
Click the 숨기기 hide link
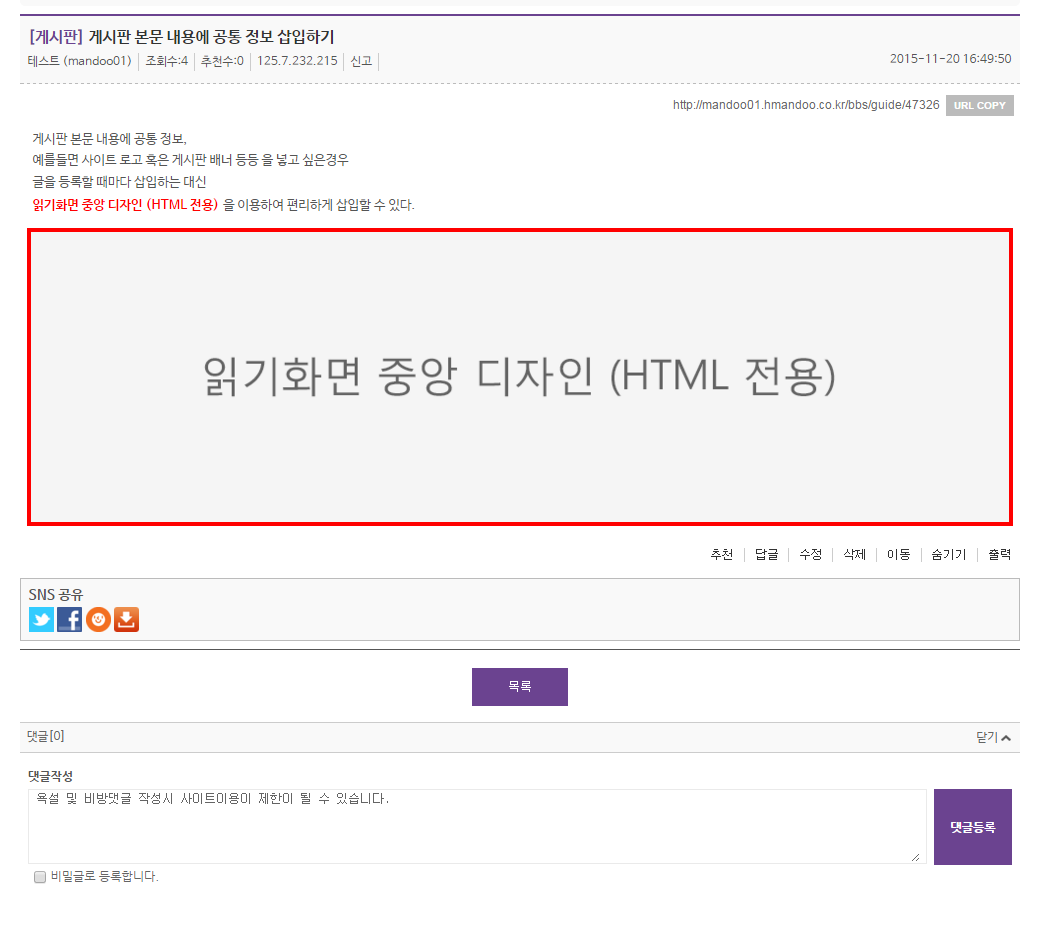[948, 555]
